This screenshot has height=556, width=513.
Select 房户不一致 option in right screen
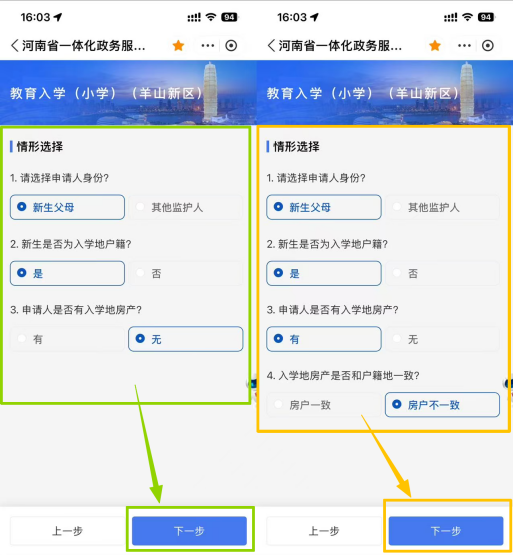click(442, 405)
